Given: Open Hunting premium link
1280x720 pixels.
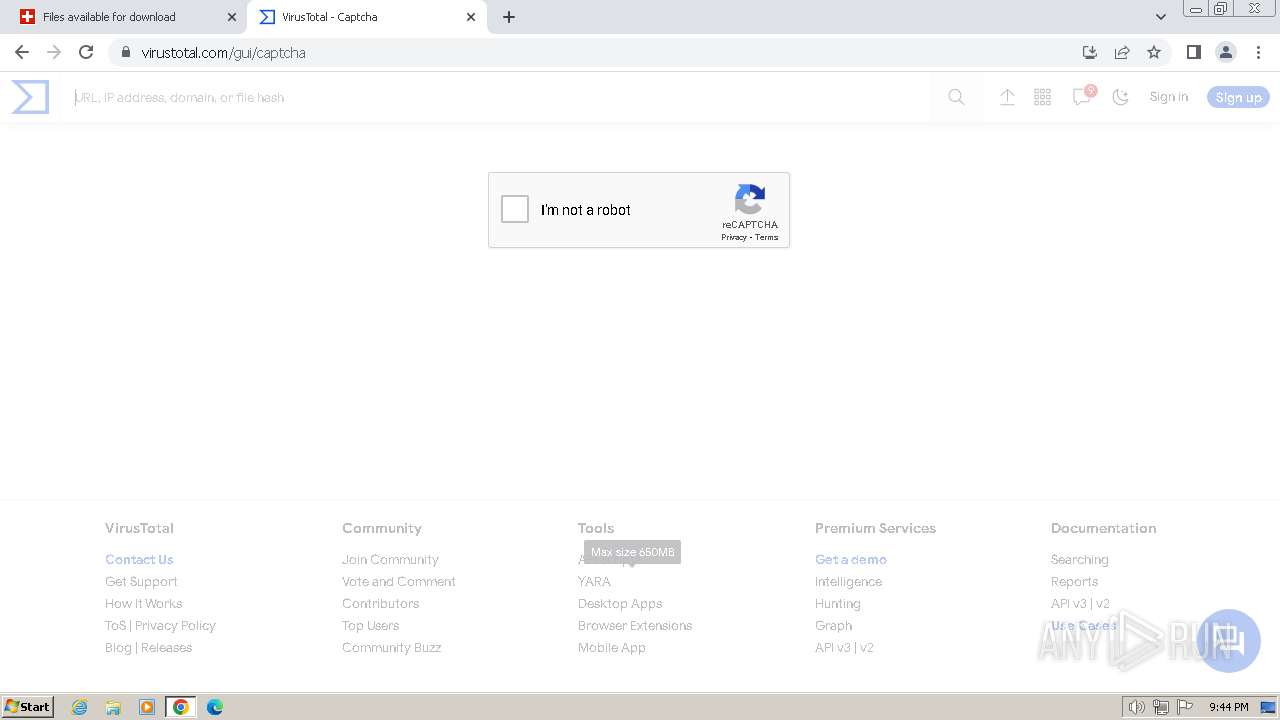Looking at the screenshot, I should coord(838,603).
